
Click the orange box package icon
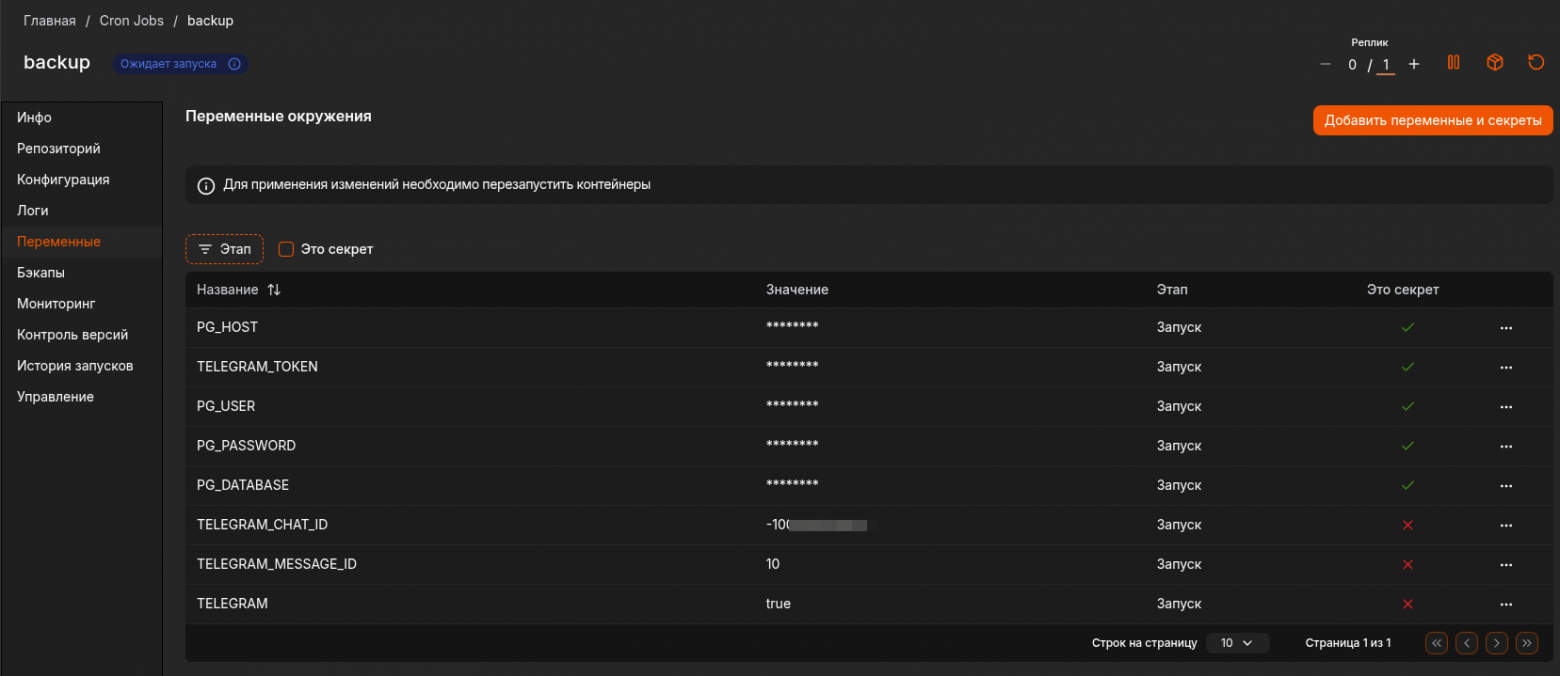point(1494,63)
